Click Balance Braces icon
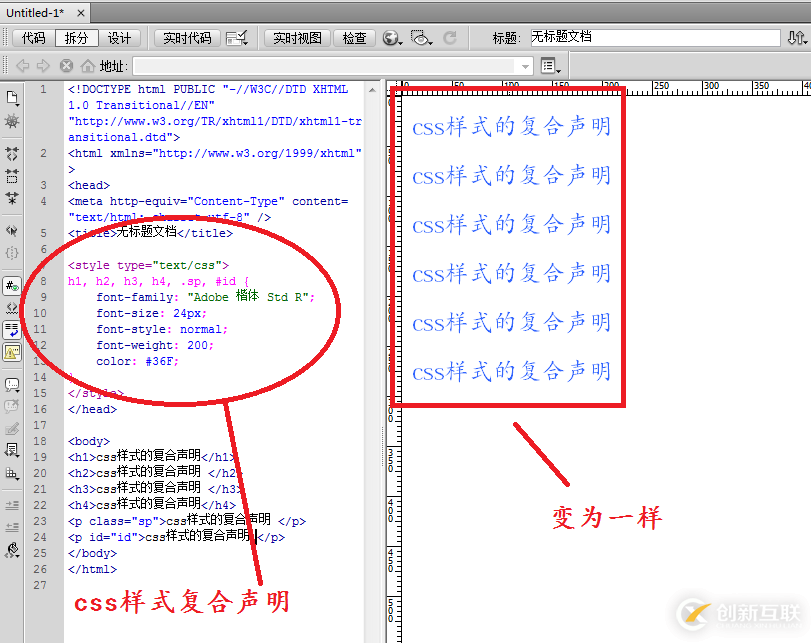The height and width of the screenshot is (643, 811). (12, 253)
